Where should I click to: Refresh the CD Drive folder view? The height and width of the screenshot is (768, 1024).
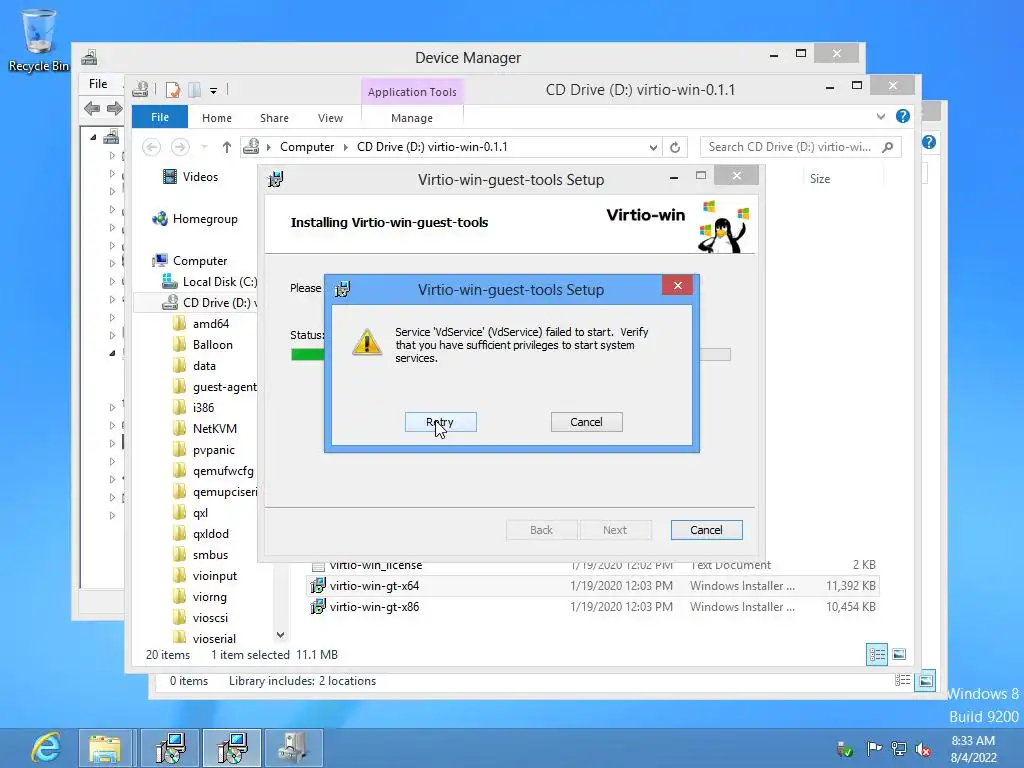[x=675, y=148]
